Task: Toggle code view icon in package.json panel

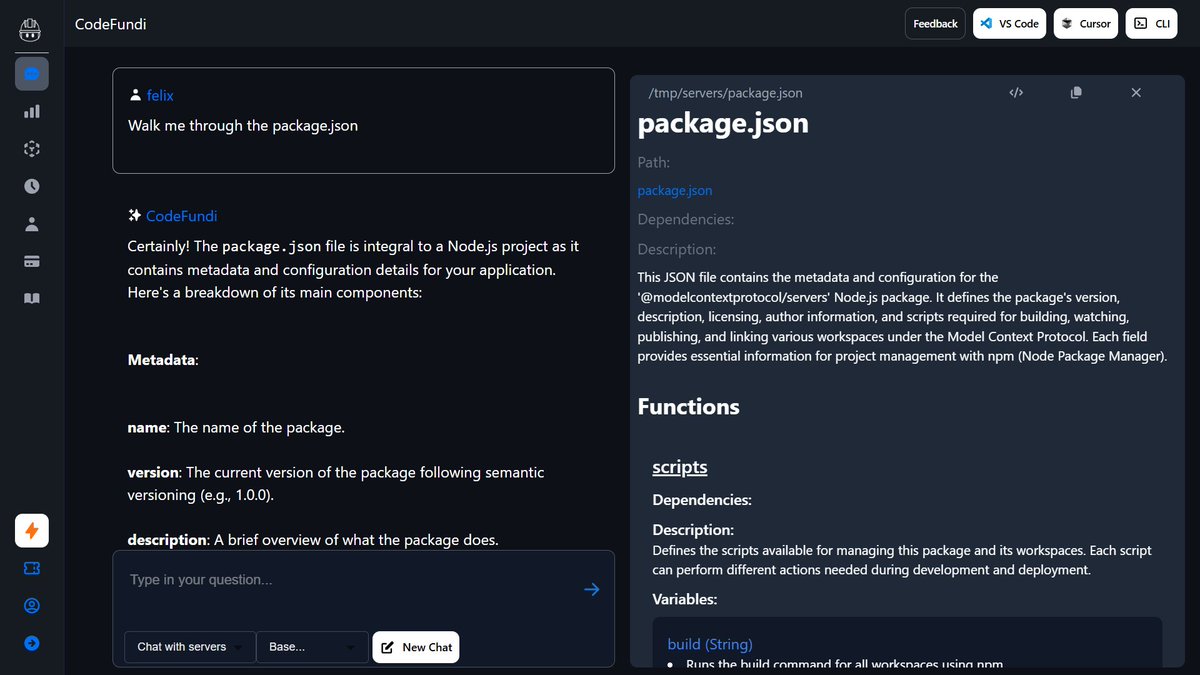Action: tap(1016, 92)
